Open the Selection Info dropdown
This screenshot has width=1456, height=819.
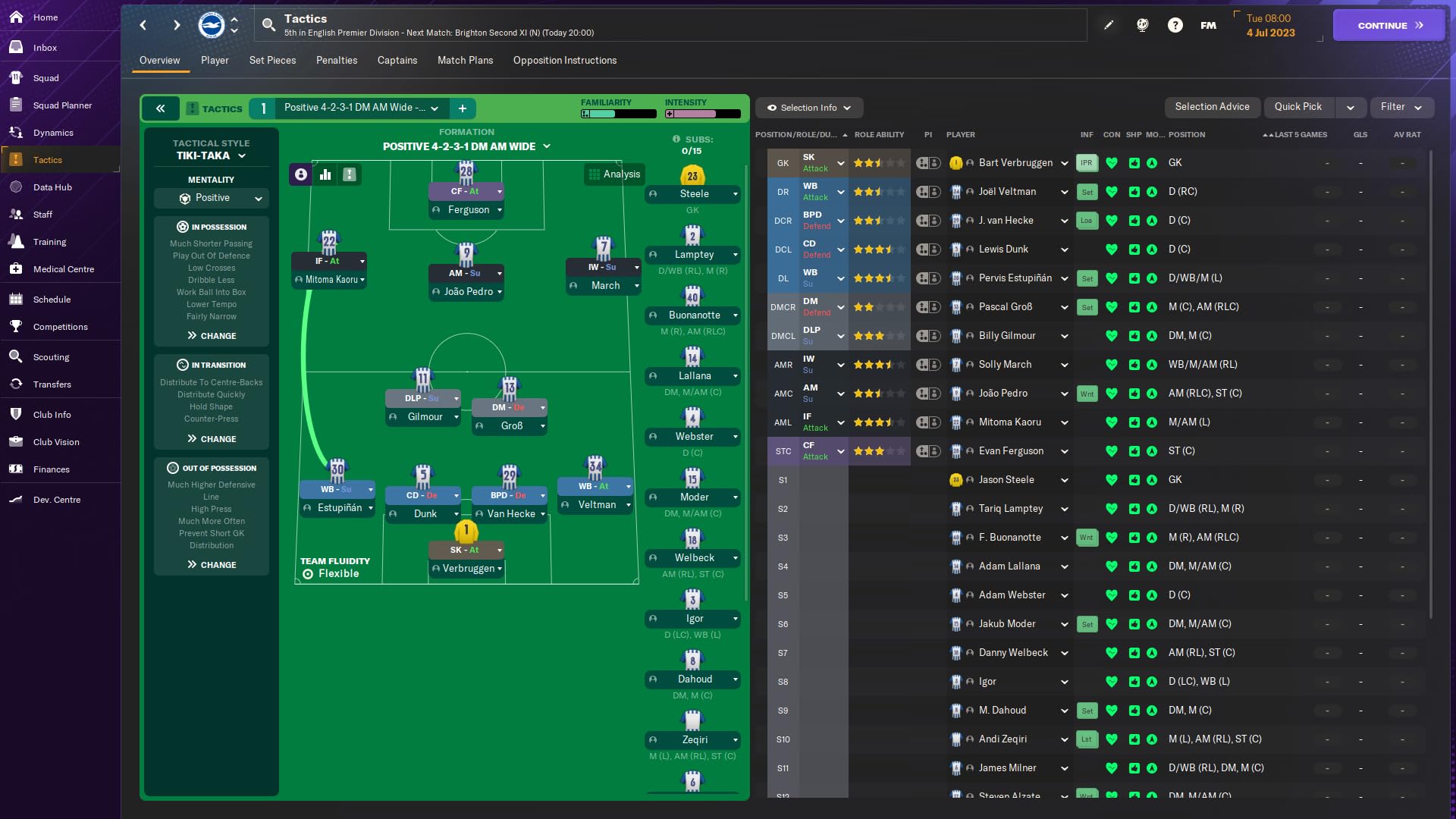pyautogui.click(x=808, y=107)
